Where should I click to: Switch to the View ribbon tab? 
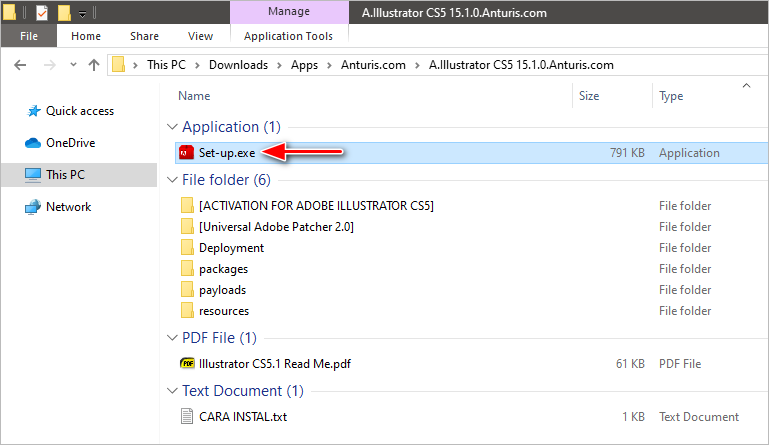coord(200,36)
